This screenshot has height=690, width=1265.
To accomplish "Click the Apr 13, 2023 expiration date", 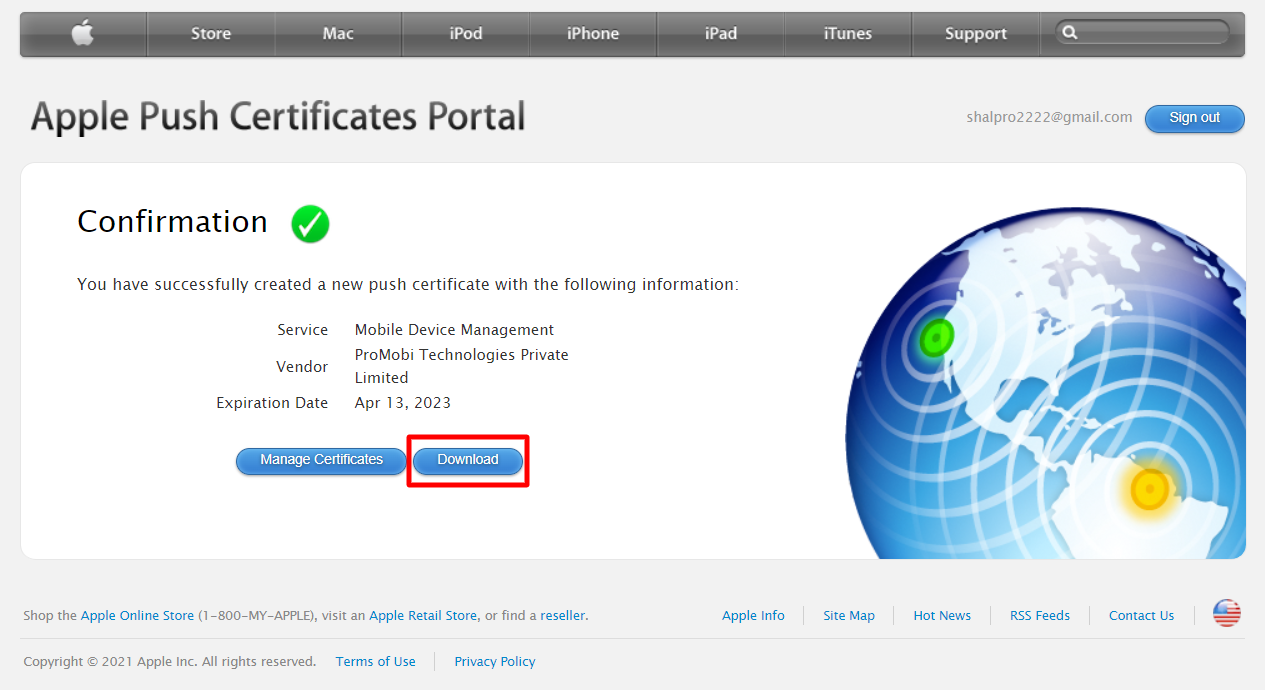I will (403, 403).
